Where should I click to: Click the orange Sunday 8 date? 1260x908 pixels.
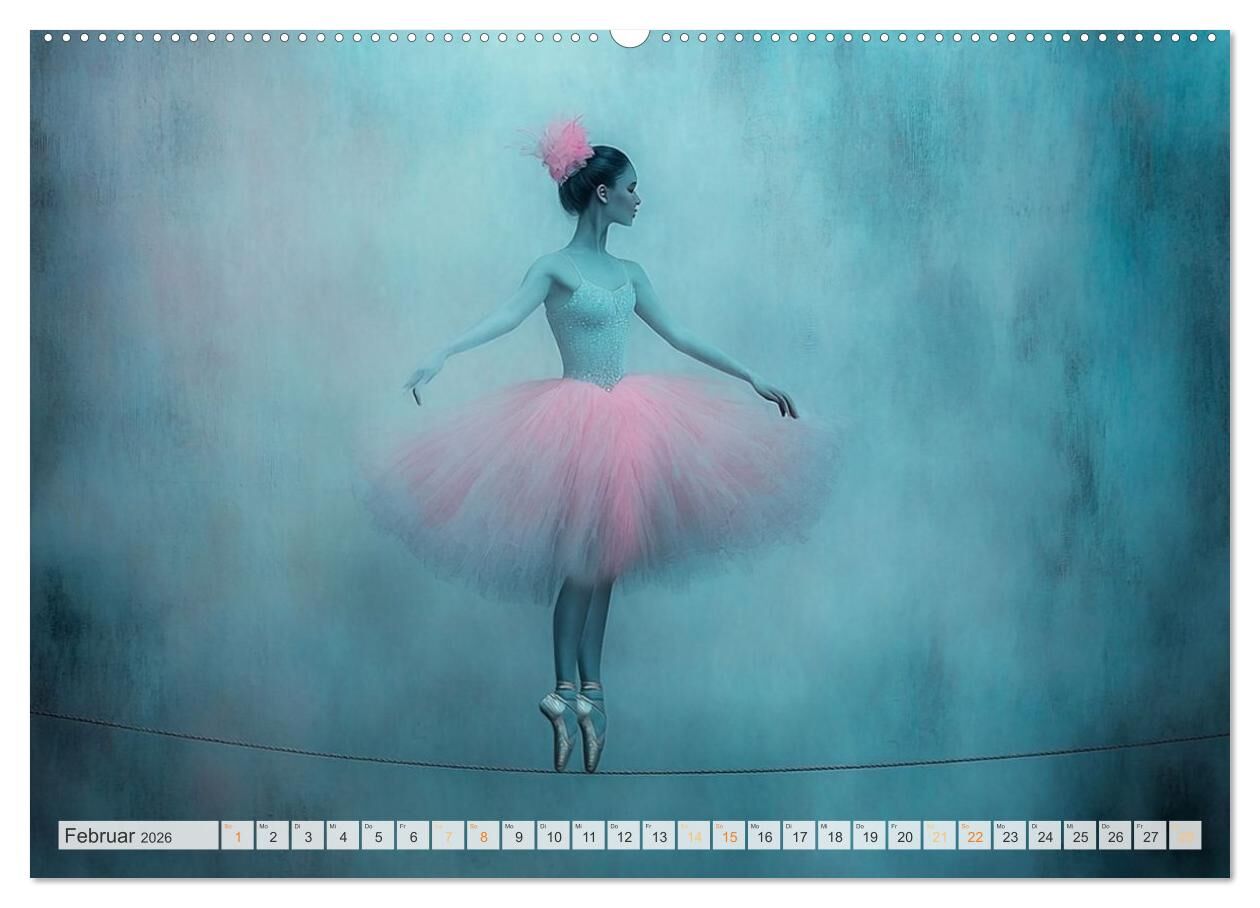coord(483,836)
